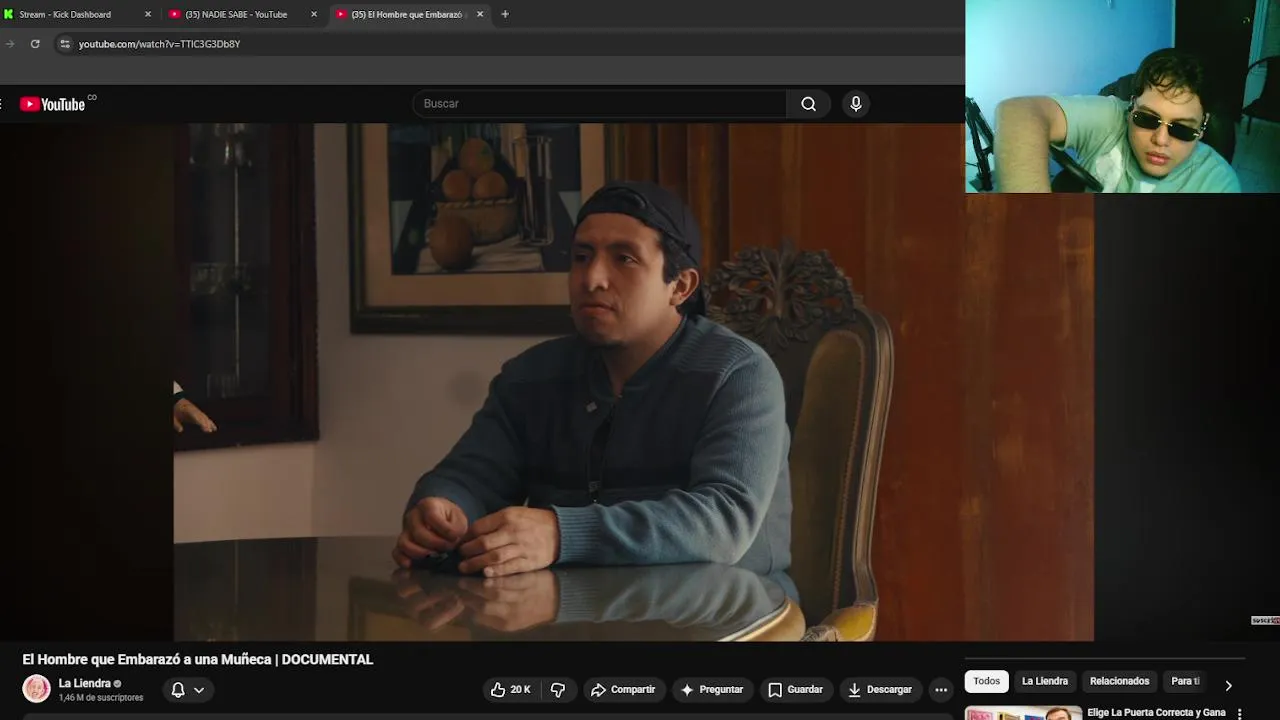Expand notification options dropdown arrow
Image resolution: width=1280 pixels, height=720 pixels.
tap(199, 690)
